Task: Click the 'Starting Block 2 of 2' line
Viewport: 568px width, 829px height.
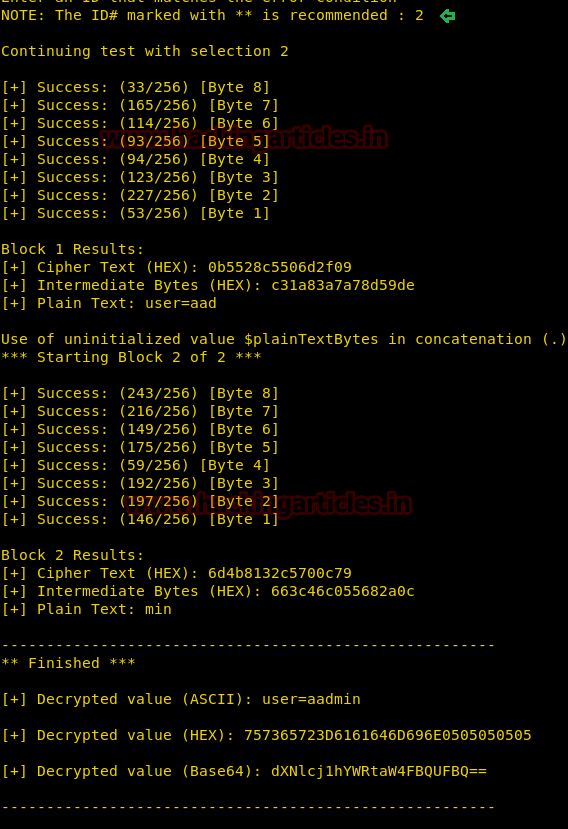Action: [x=131, y=357]
